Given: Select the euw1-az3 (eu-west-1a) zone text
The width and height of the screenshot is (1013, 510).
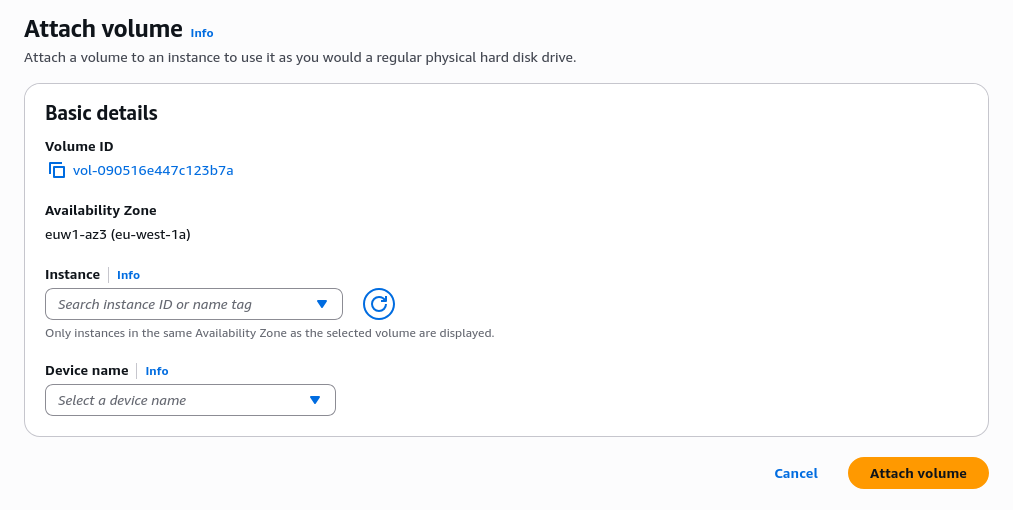Looking at the screenshot, I should pos(117,235).
